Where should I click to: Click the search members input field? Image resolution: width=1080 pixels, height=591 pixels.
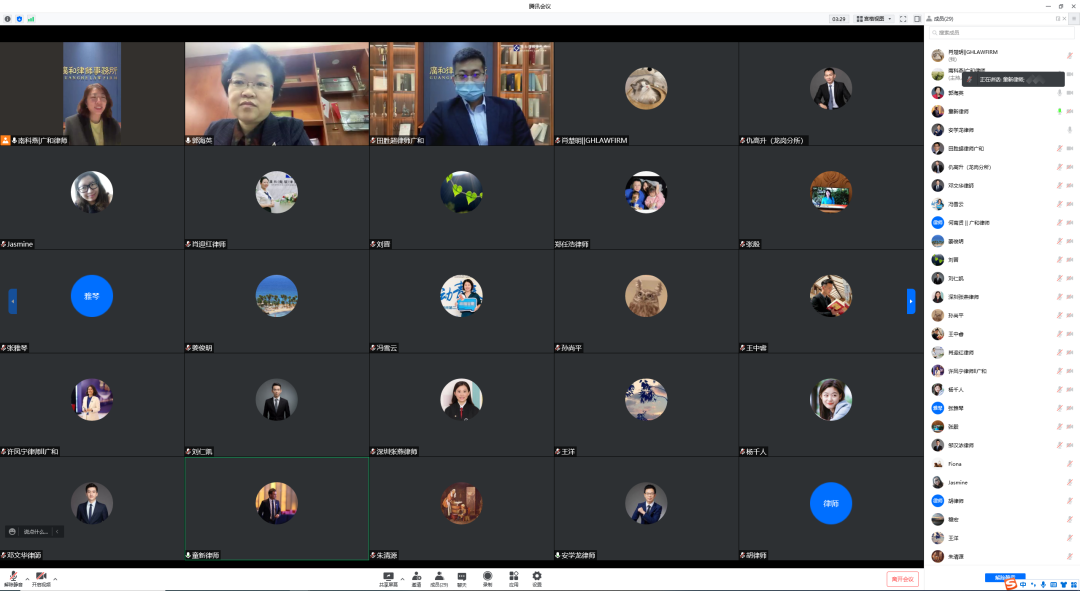point(1001,32)
